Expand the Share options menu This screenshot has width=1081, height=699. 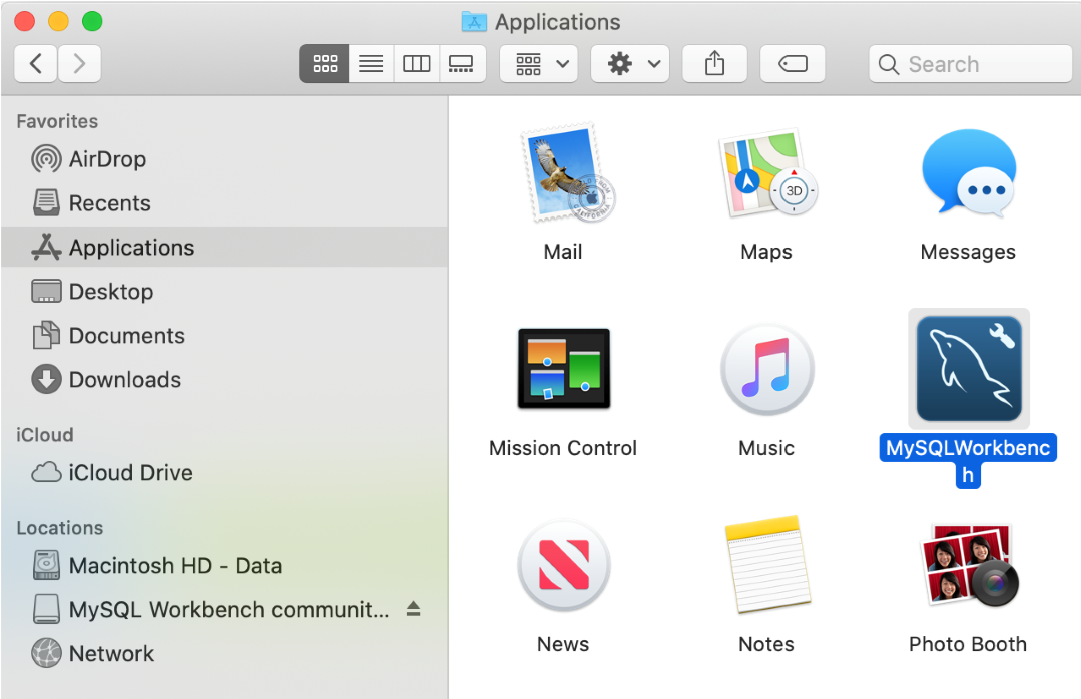[x=714, y=63]
